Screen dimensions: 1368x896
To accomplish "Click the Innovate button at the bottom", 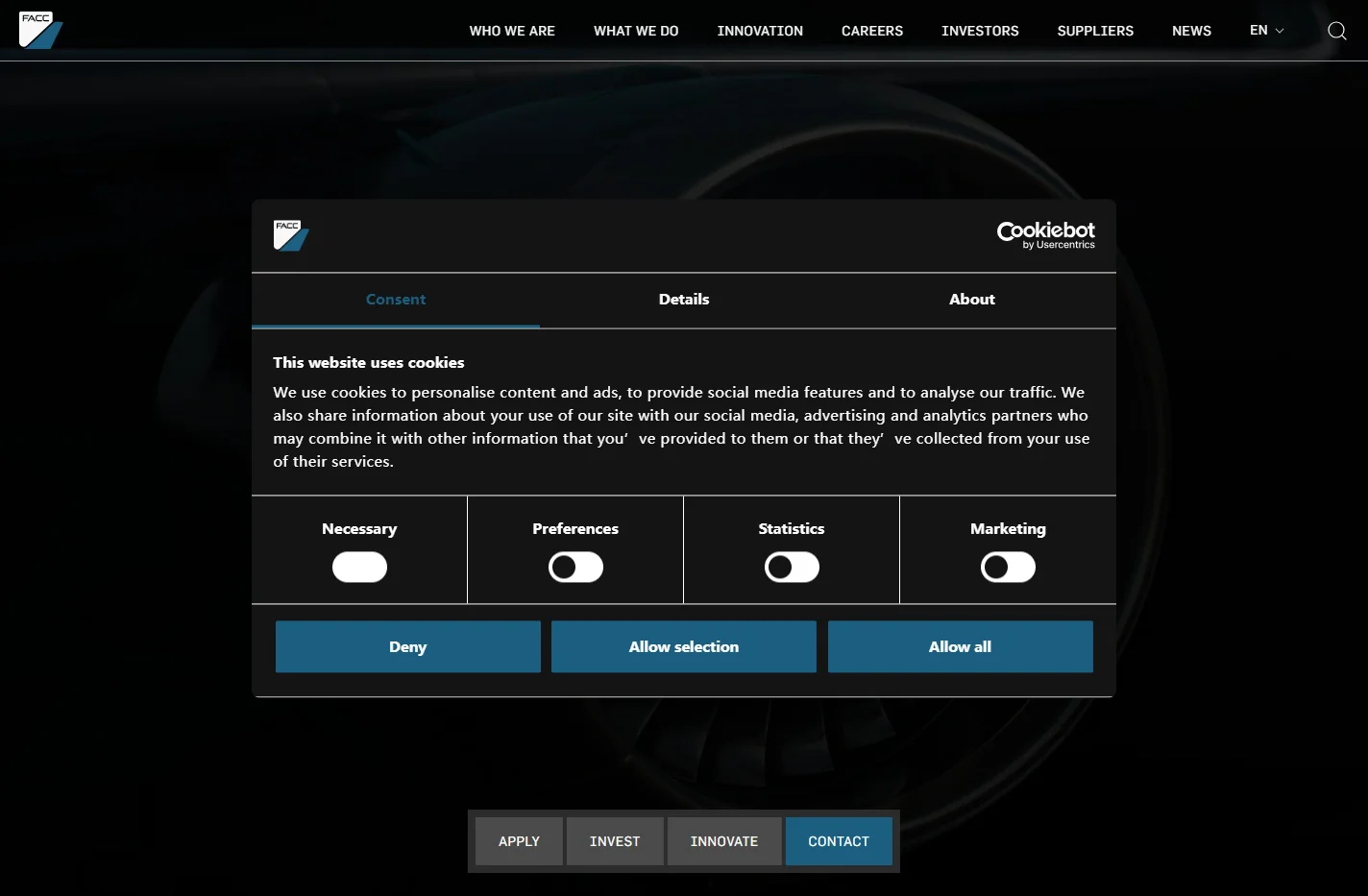I will coord(724,841).
